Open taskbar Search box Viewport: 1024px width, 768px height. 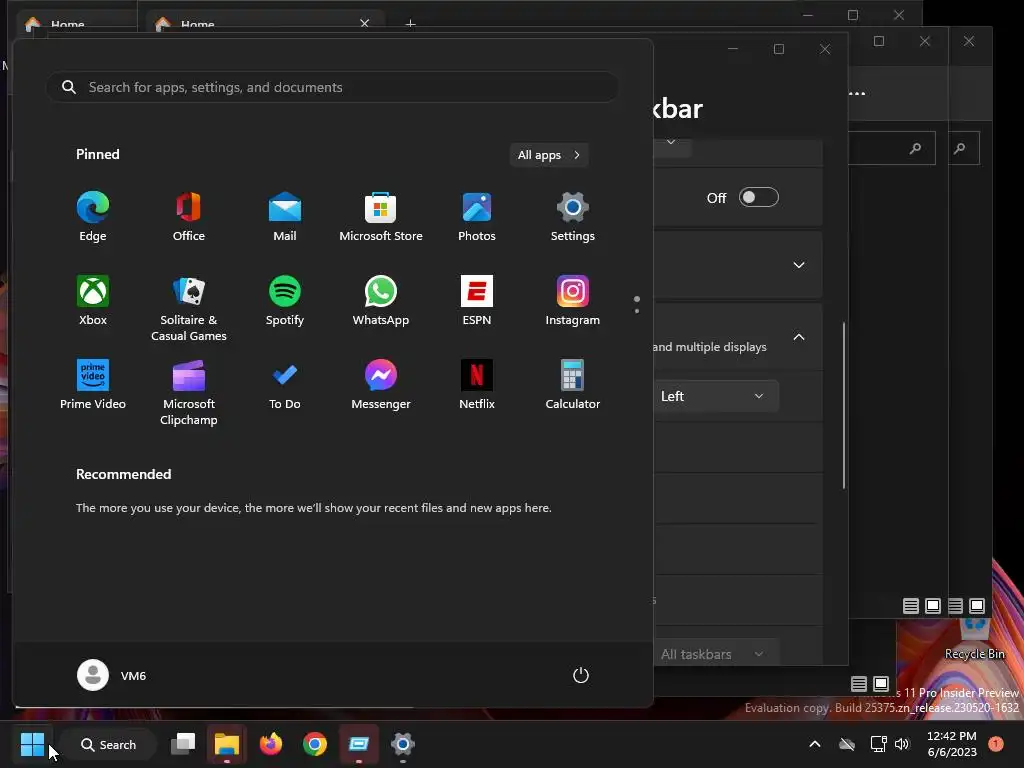tap(108, 744)
